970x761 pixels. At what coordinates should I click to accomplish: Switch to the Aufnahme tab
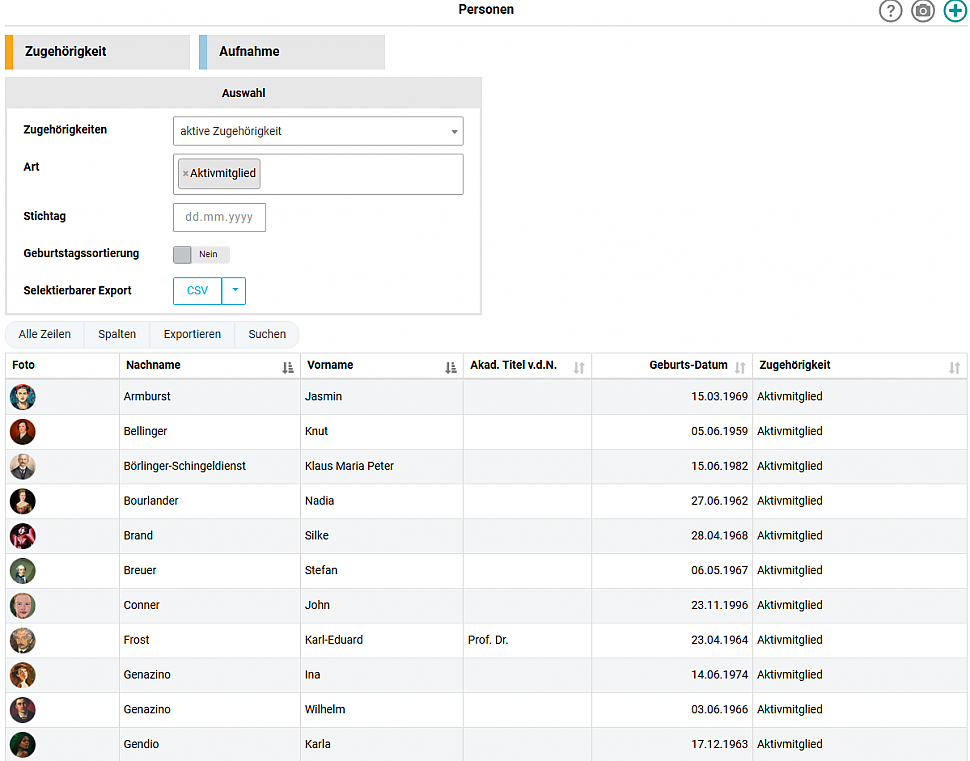[291, 52]
